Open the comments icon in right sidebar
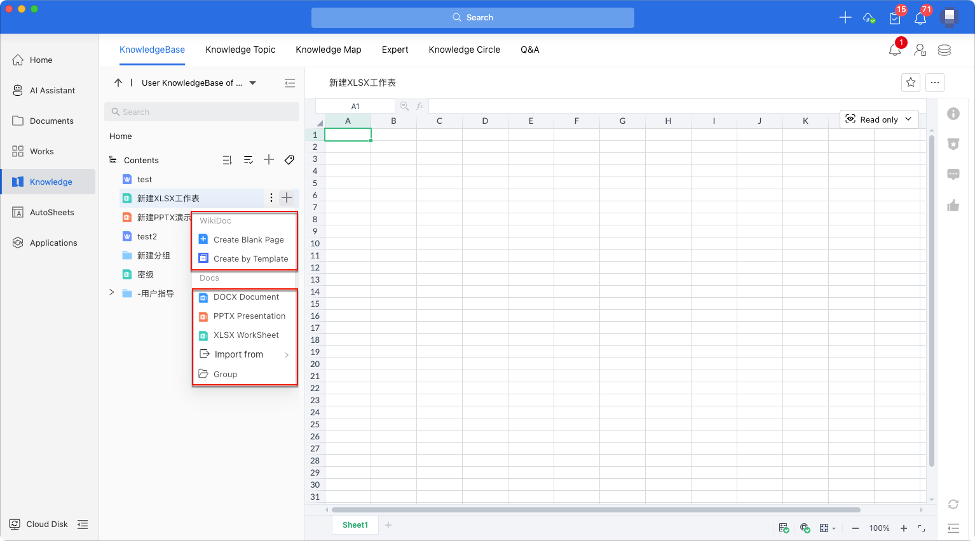Viewport: 976px width, 542px height. point(953,174)
